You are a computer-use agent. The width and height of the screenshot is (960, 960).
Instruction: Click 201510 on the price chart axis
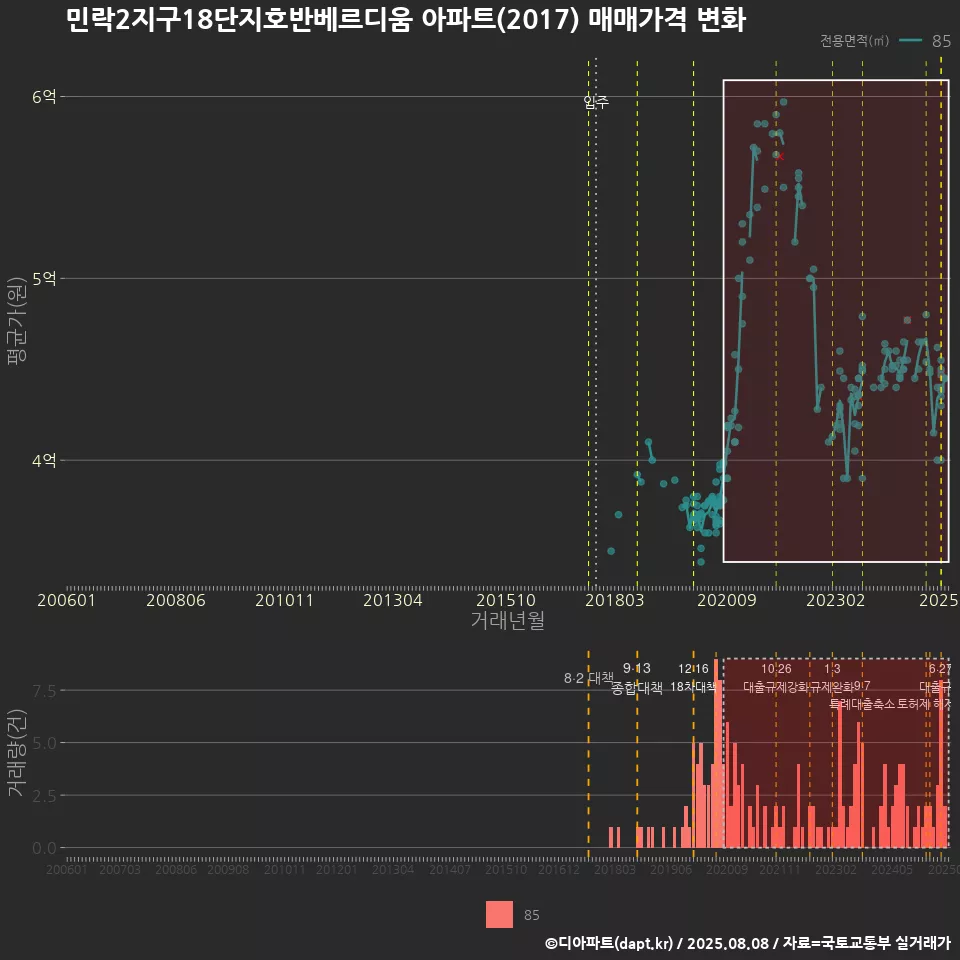(506, 600)
